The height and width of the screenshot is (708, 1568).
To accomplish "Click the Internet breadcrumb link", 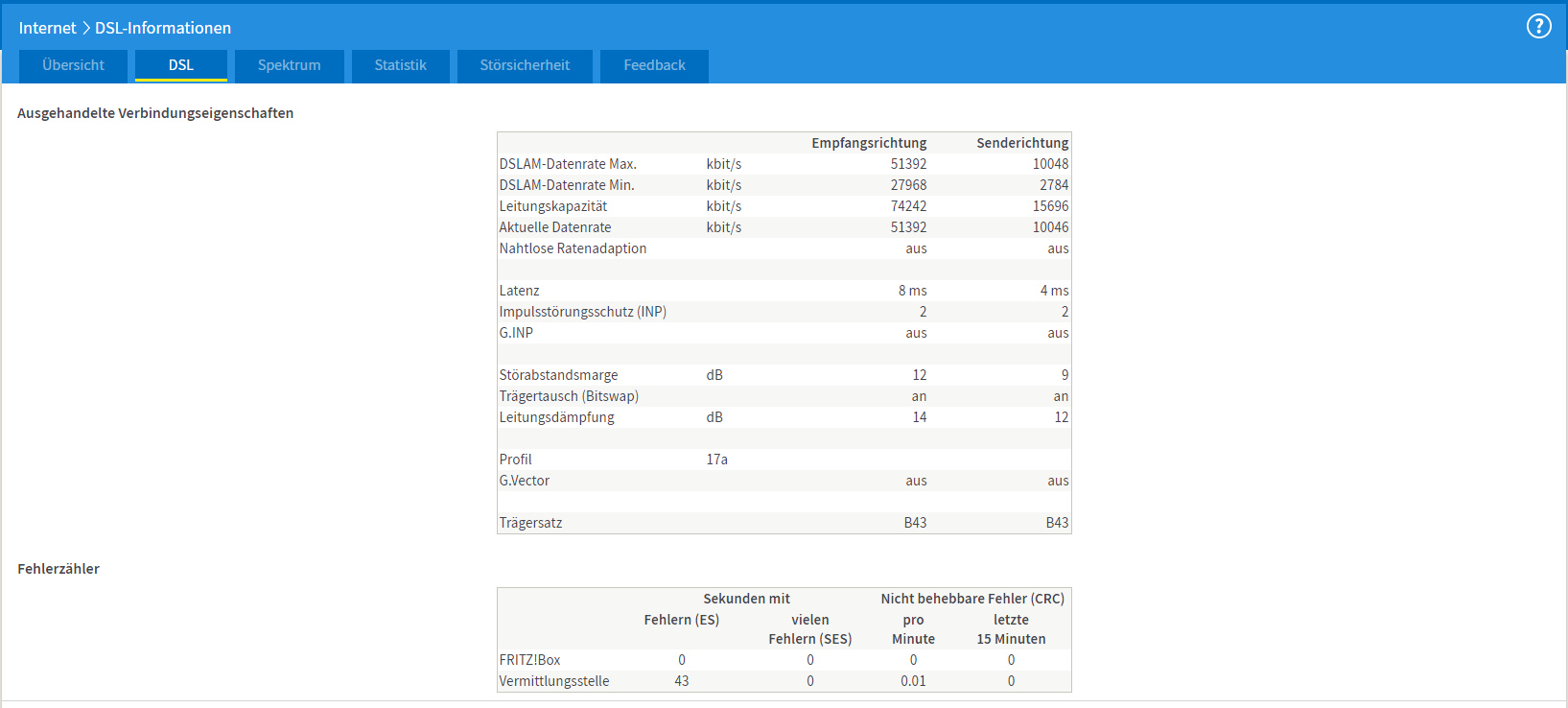I will point(47,28).
